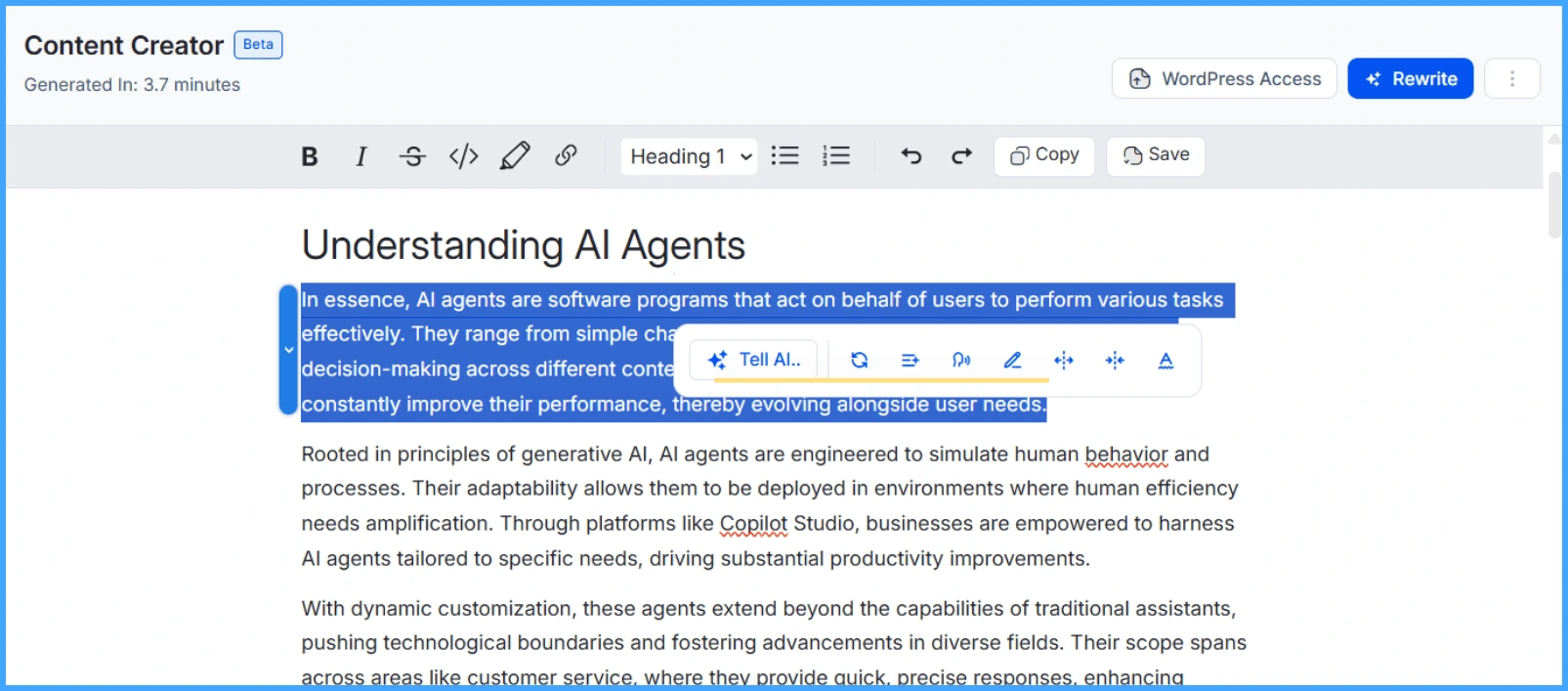Click the vertical scrollbar thumb
The image size is (1568, 691).
[1554, 205]
